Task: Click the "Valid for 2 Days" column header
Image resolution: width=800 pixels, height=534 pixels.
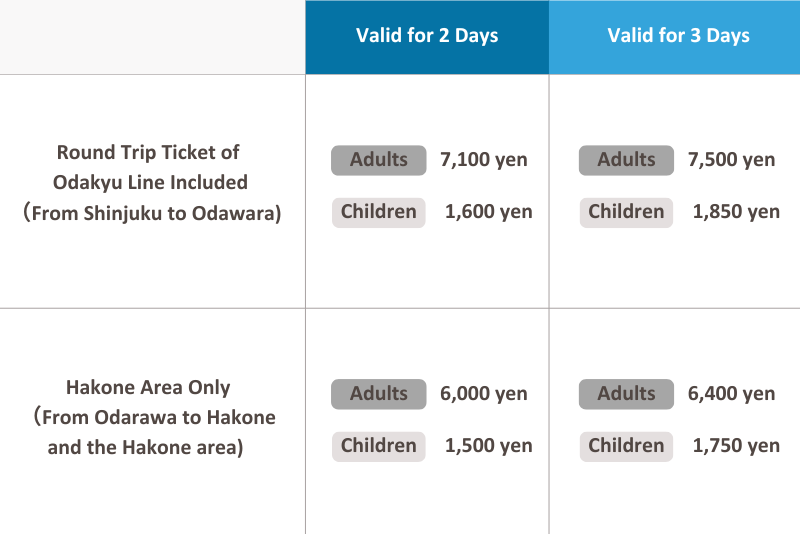Action: [x=427, y=36]
